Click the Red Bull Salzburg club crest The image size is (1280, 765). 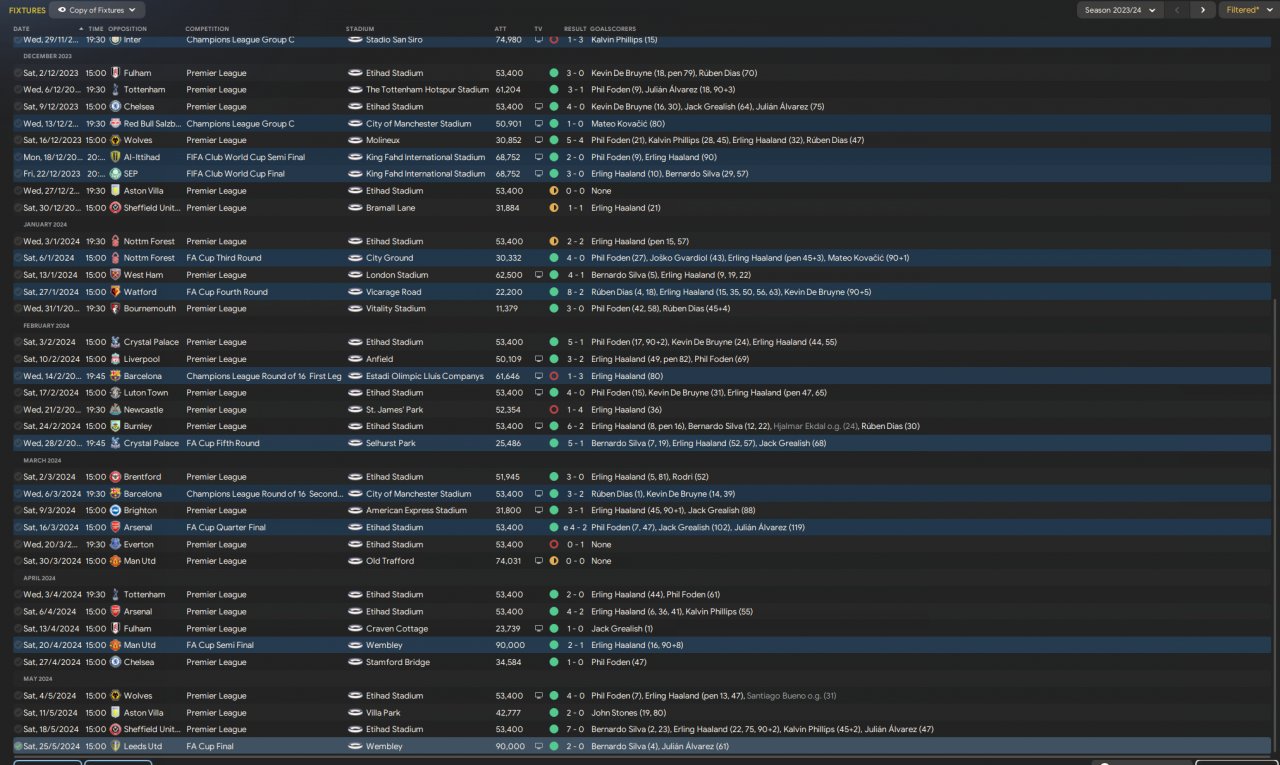point(116,124)
